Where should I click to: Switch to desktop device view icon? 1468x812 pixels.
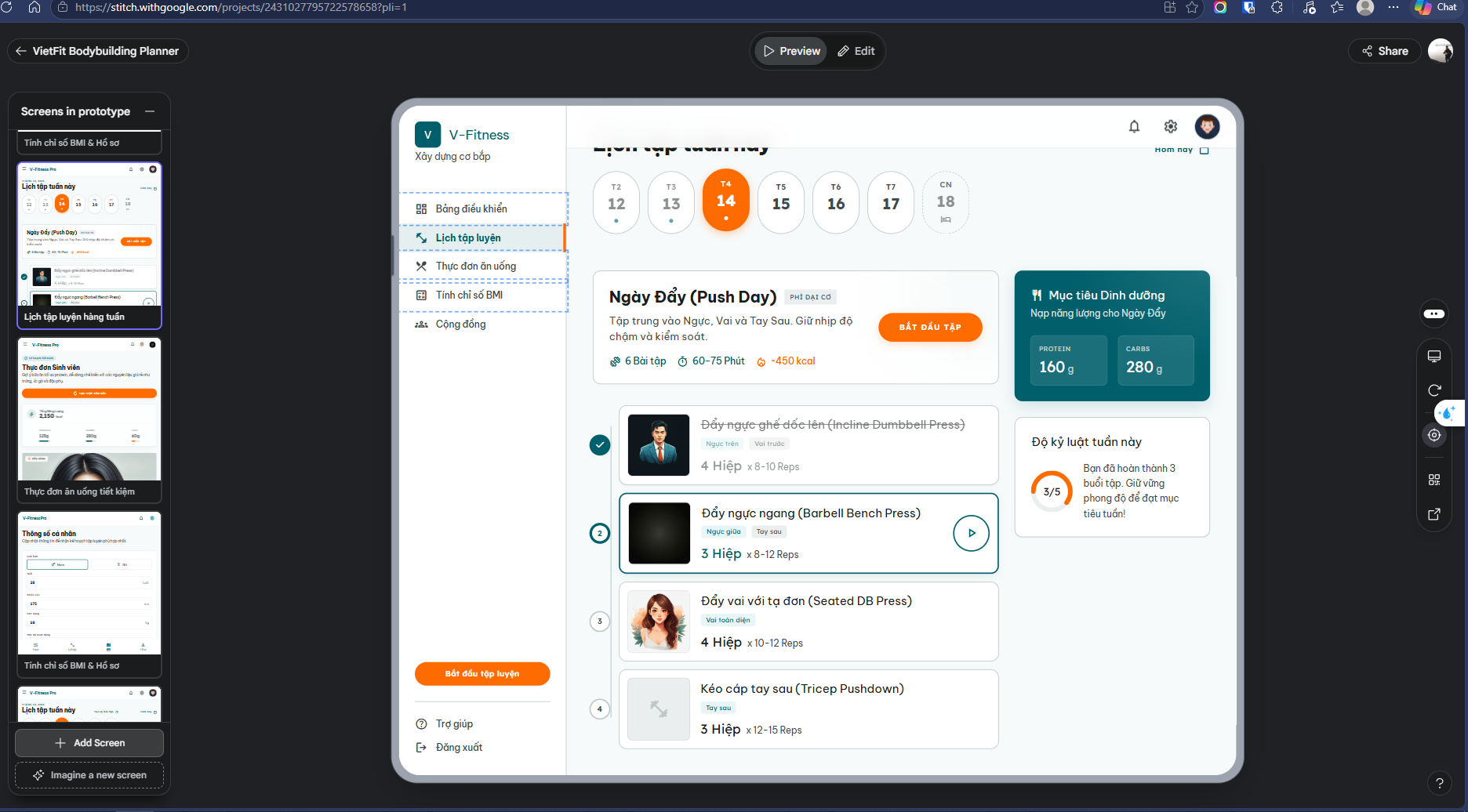click(1434, 357)
